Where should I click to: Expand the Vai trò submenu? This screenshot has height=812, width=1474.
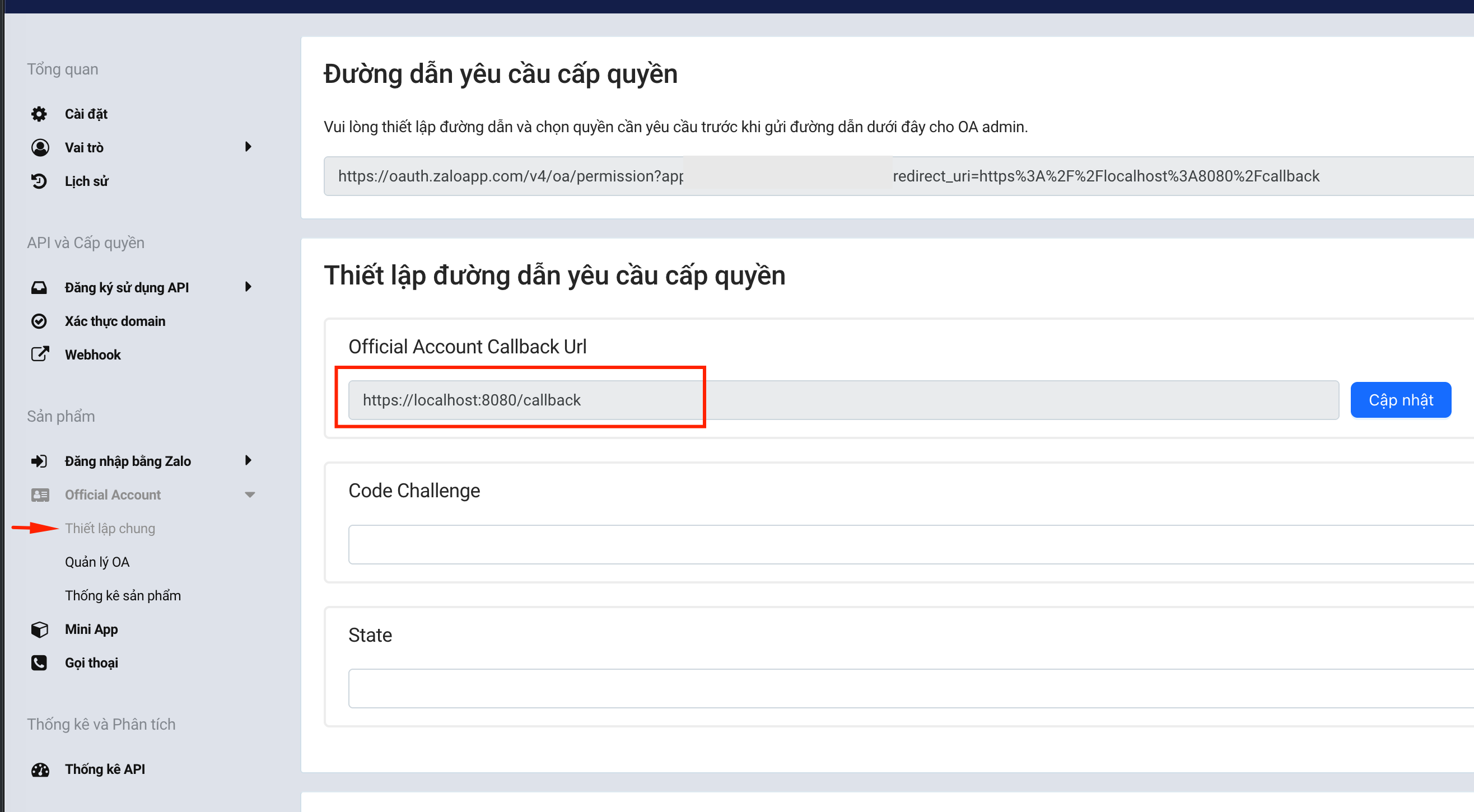pyautogui.click(x=248, y=147)
